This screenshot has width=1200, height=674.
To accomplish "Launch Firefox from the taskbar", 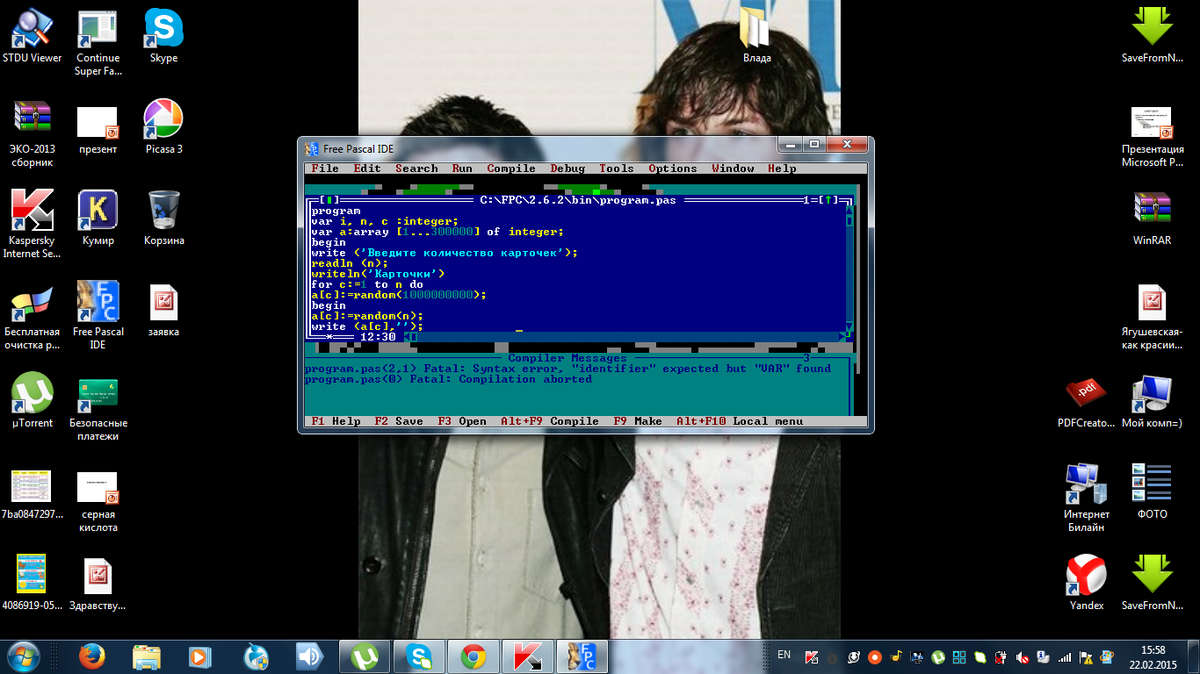I will 91,656.
